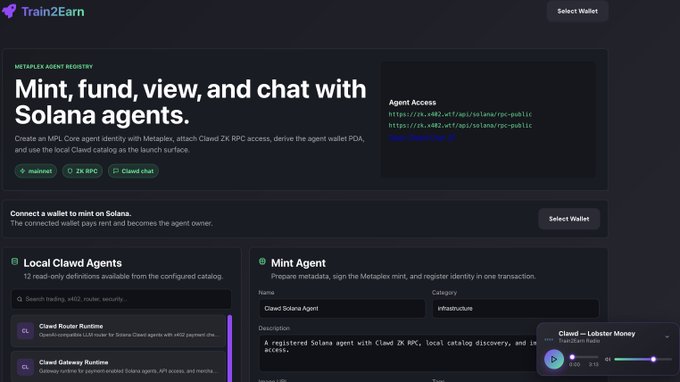The height and width of the screenshot is (382, 680).
Task: Click the chat bubble icon in Clawd chat badge
Action: pos(116,171)
